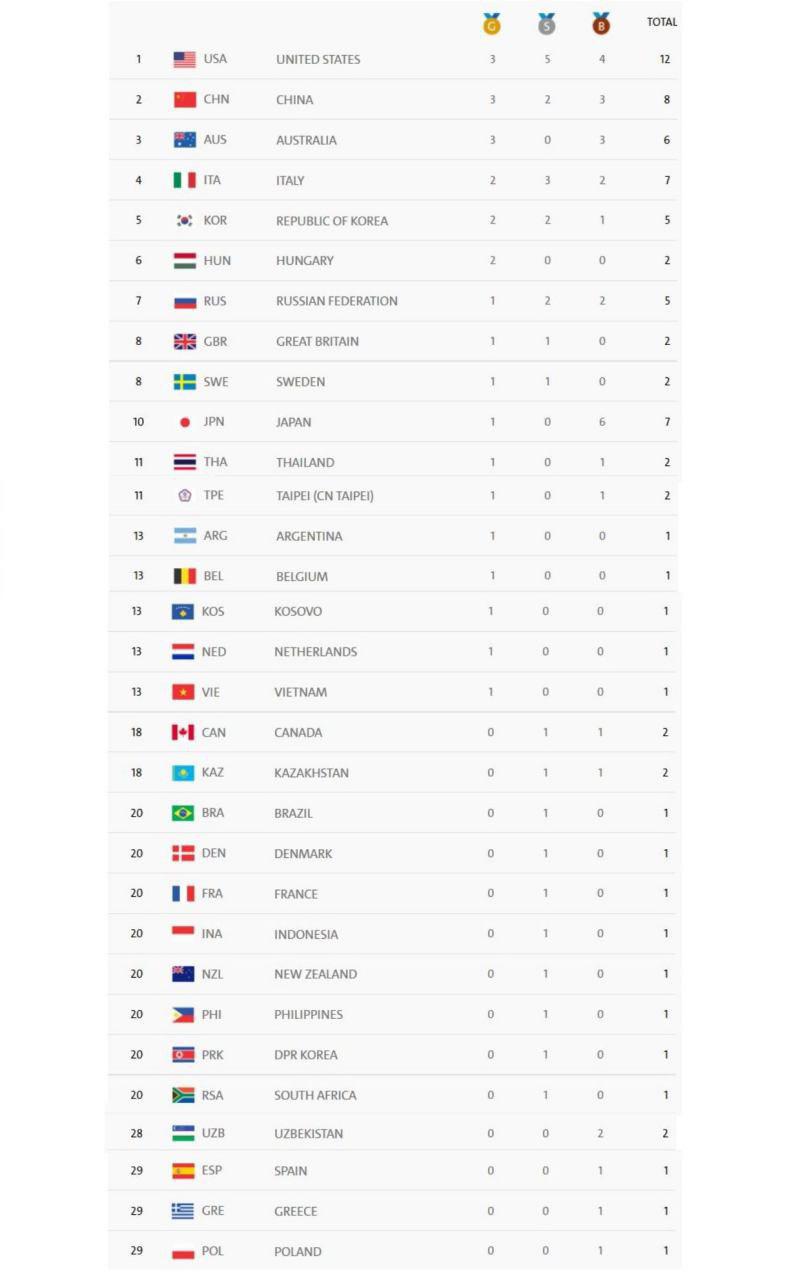Click the Japan flag icon
The width and height of the screenshot is (787, 1280).
(x=184, y=422)
